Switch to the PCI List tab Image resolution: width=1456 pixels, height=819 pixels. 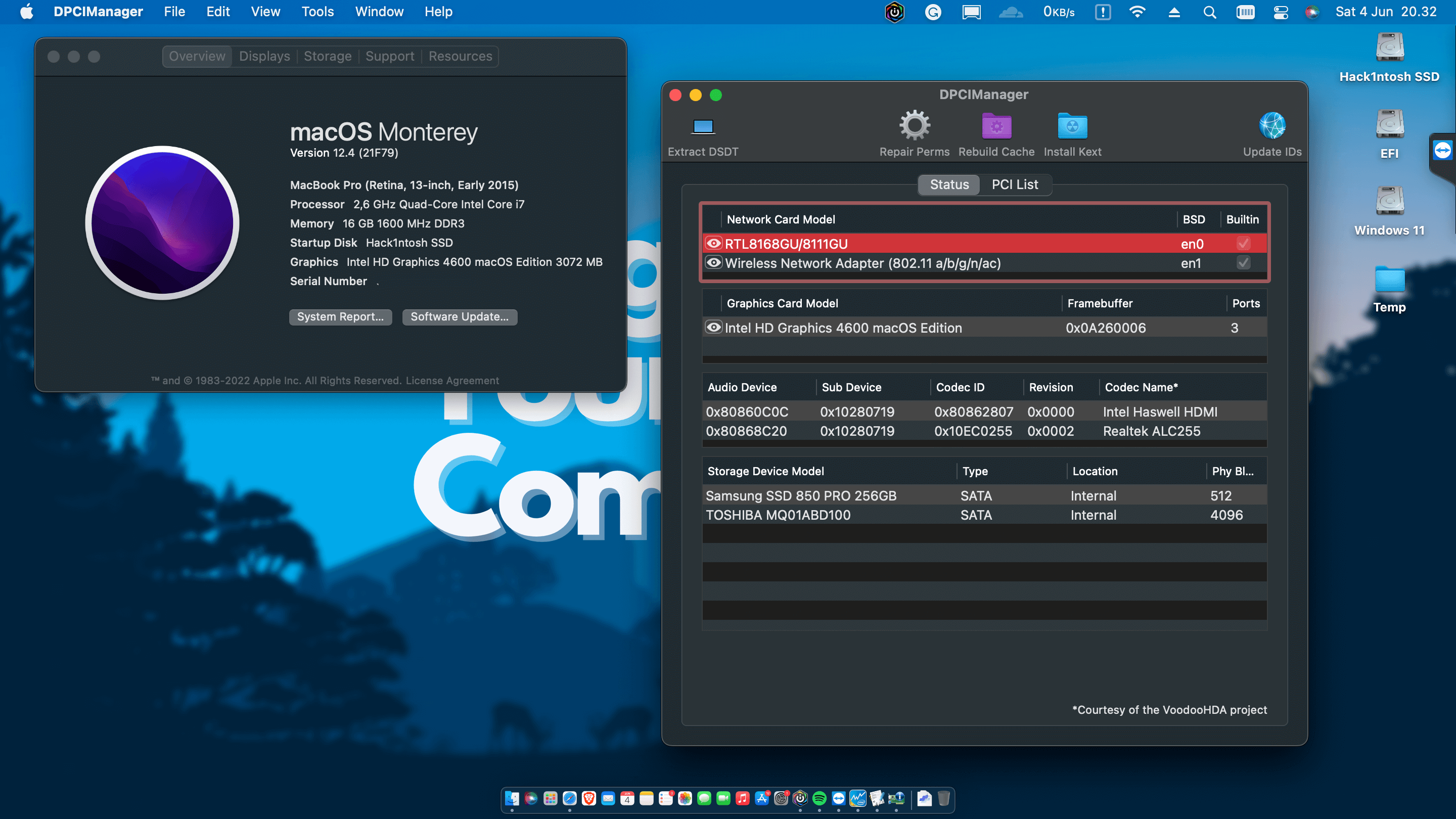tap(1015, 184)
